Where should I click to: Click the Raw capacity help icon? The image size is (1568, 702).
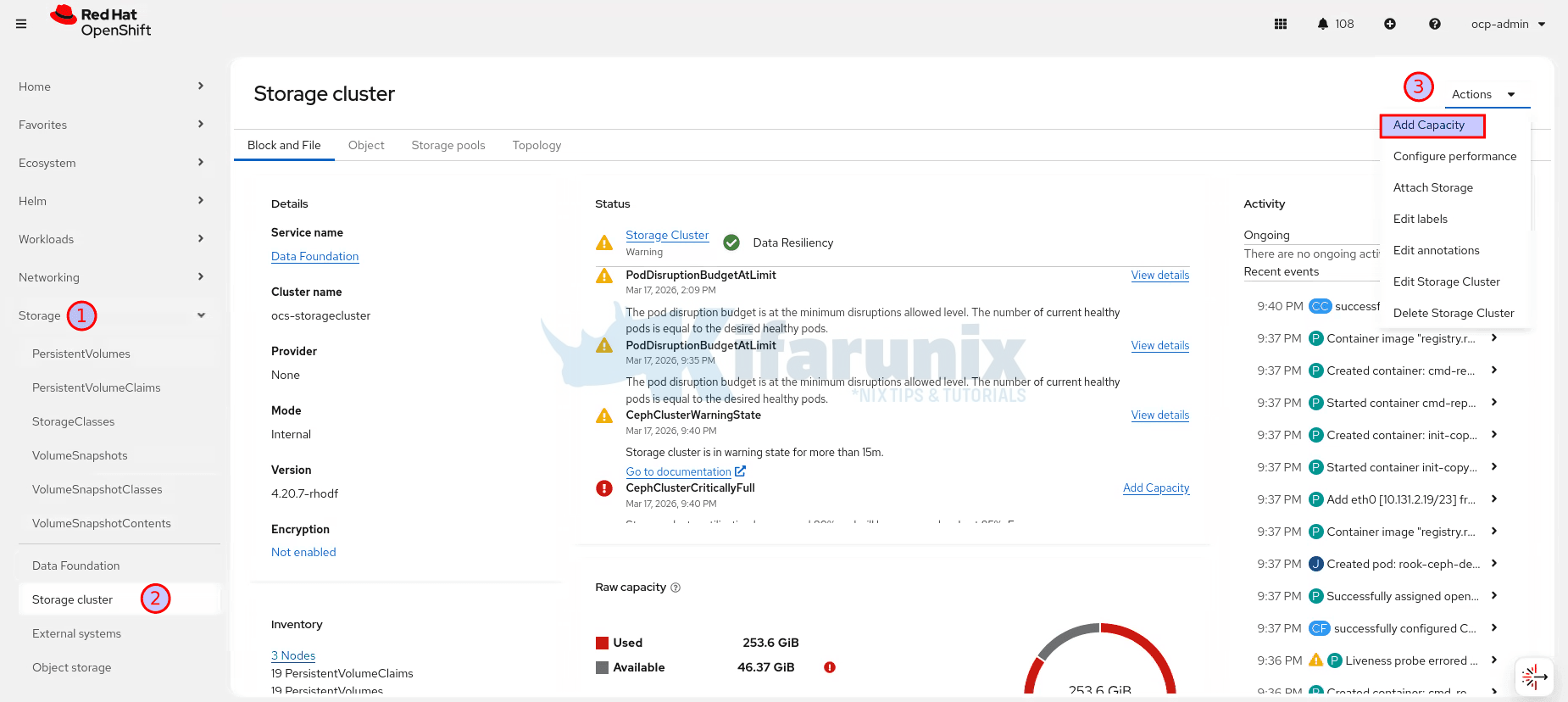click(676, 588)
